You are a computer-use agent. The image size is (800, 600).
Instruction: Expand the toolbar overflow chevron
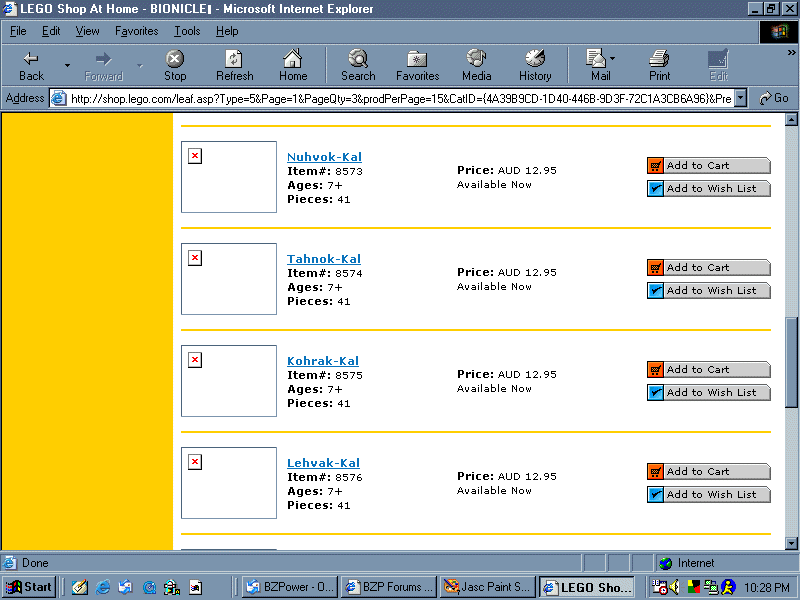tap(791, 53)
